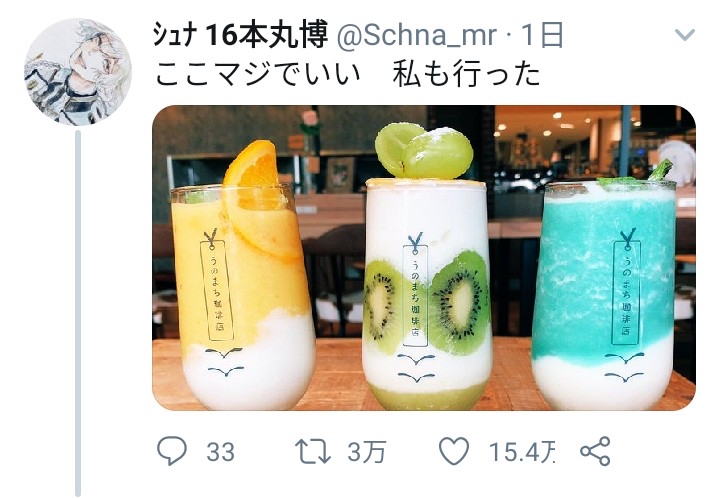Tap the blue frozen drink in the photo

(x=606, y=294)
